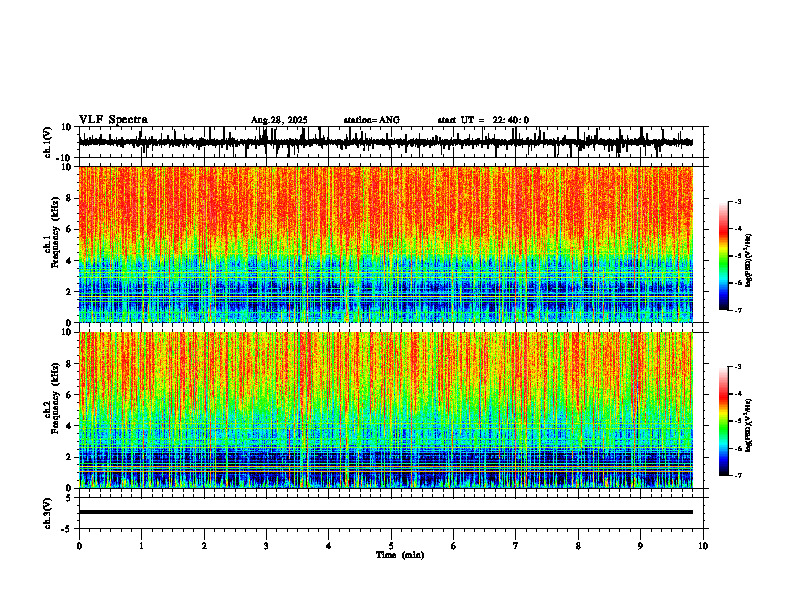The height and width of the screenshot is (612, 792).
Task: Click the ch.2 spectrogram plot
Action: 385,410
